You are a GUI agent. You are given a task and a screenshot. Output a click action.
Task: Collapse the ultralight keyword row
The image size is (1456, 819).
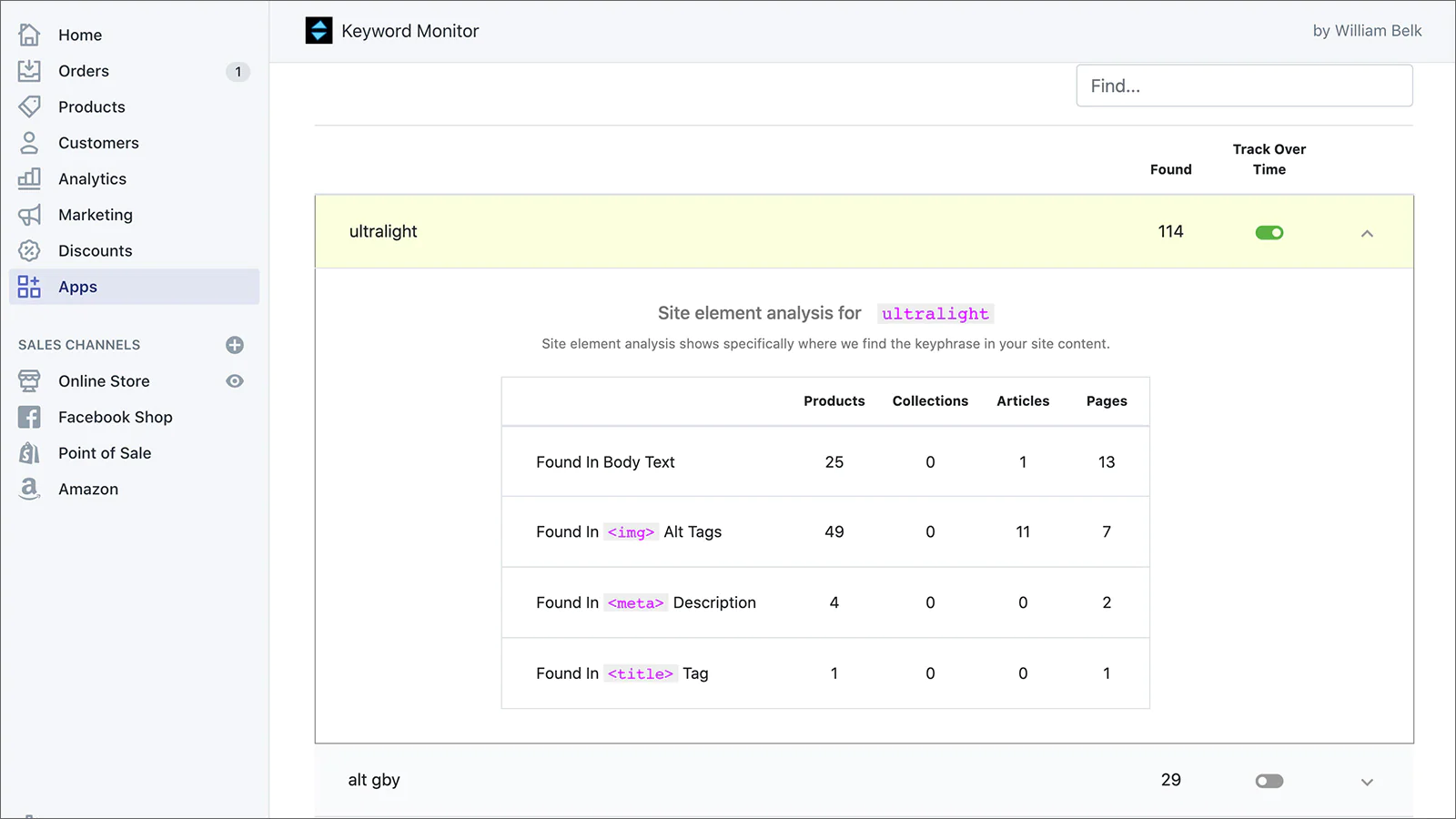pos(1366,234)
